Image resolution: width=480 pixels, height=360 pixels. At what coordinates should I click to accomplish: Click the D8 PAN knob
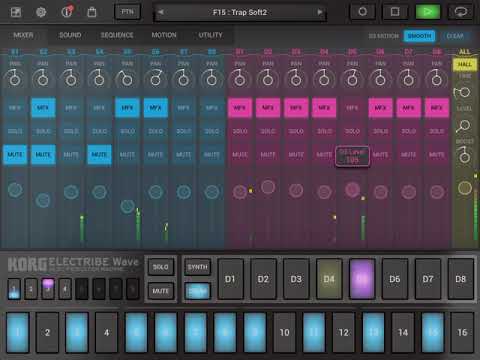click(436, 78)
